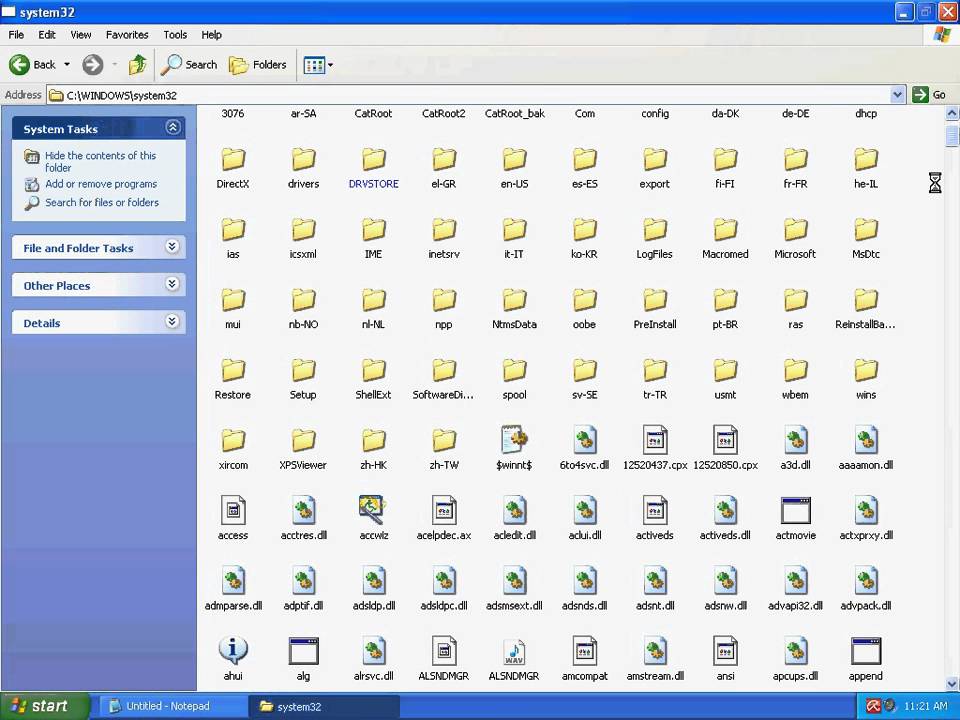Open the Windows Start menu
Viewport: 960px width, 720px height.
[45, 706]
